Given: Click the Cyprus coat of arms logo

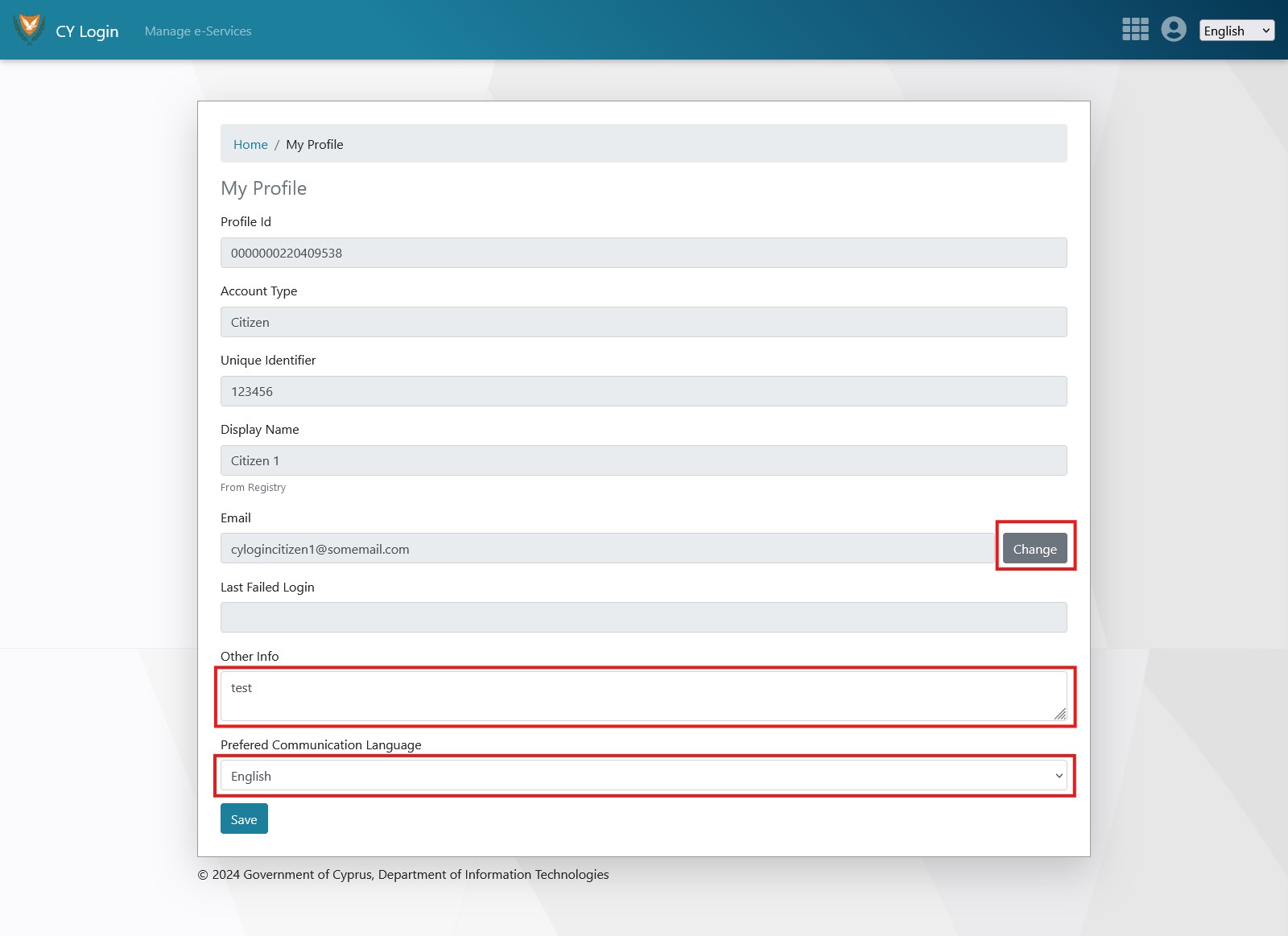Looking at the screenshot, I should pos(29,29).
